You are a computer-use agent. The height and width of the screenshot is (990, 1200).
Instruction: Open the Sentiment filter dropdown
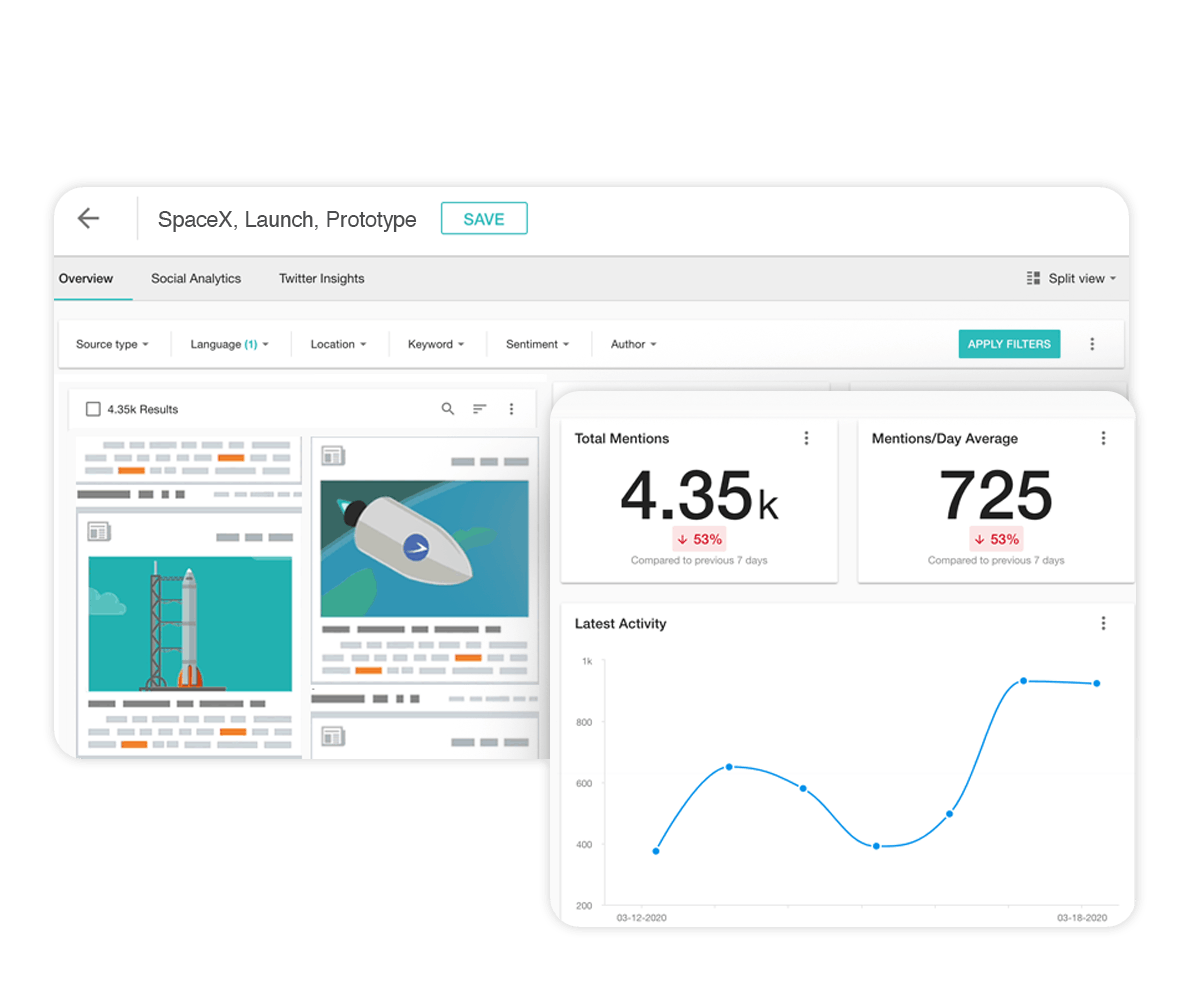coord(537,344)
